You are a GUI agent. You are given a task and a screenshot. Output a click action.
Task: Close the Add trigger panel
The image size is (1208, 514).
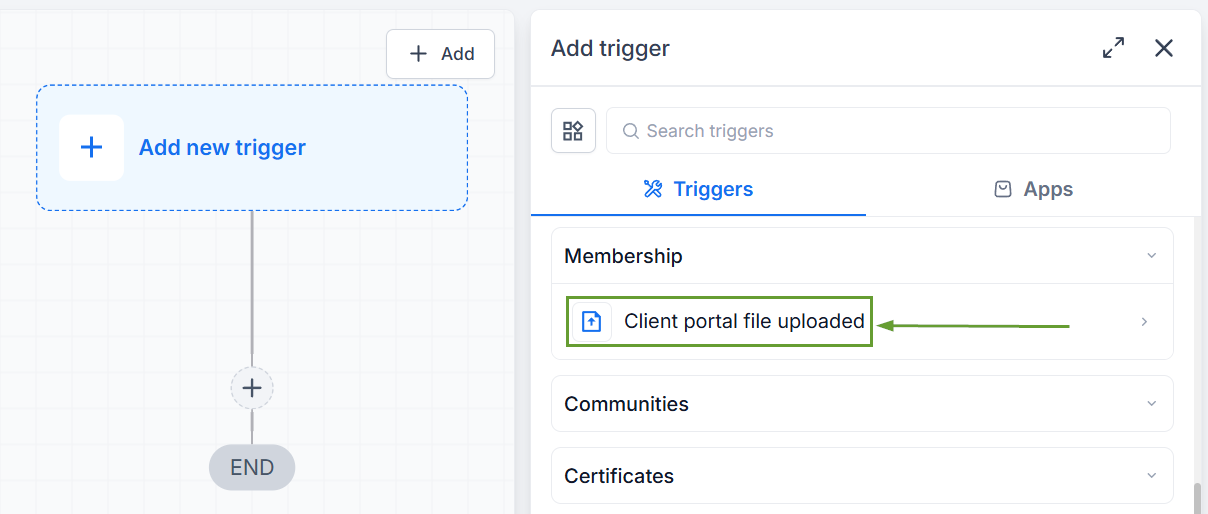1164,48
